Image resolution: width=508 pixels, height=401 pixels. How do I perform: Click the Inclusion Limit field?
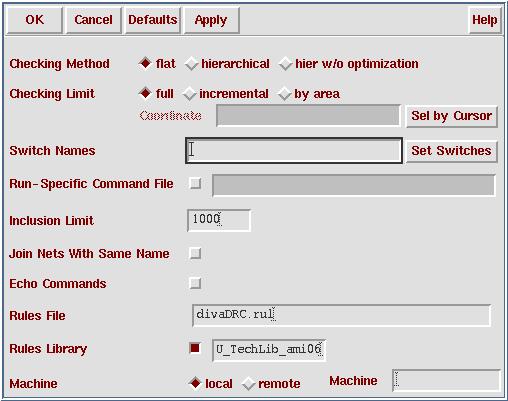point(219,220)
